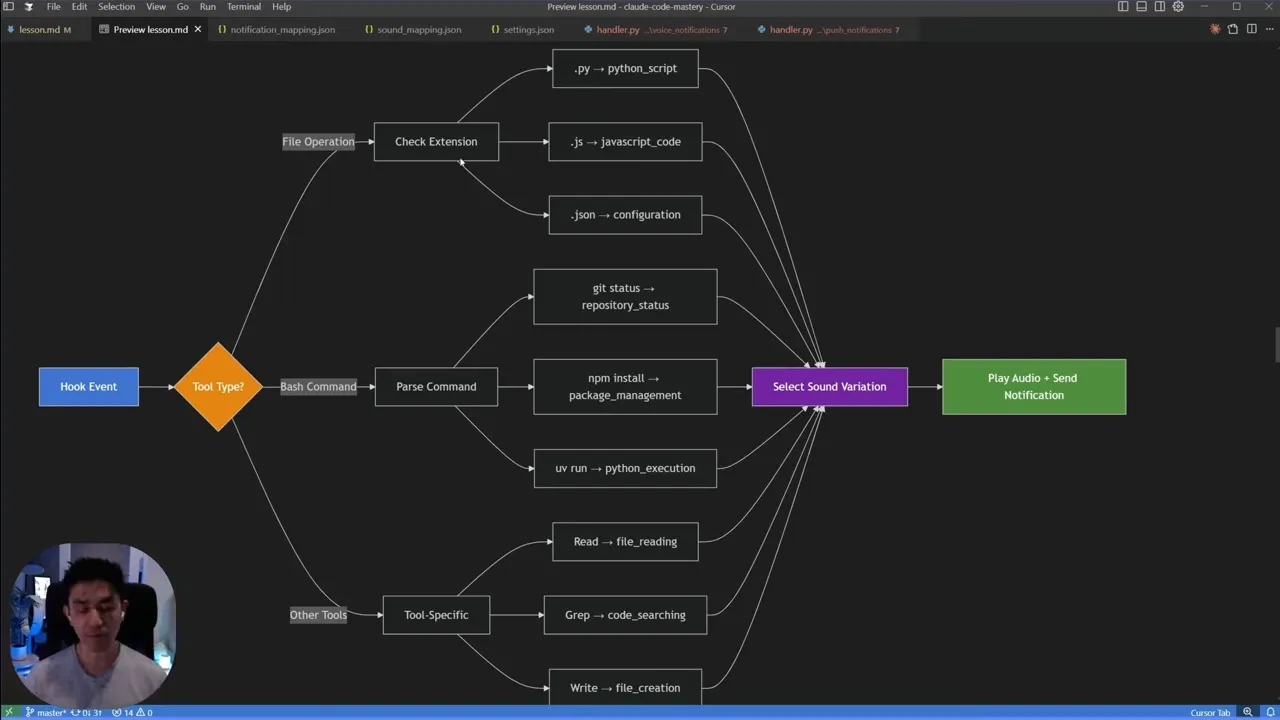Open the File menu

(x=53, y=7)
